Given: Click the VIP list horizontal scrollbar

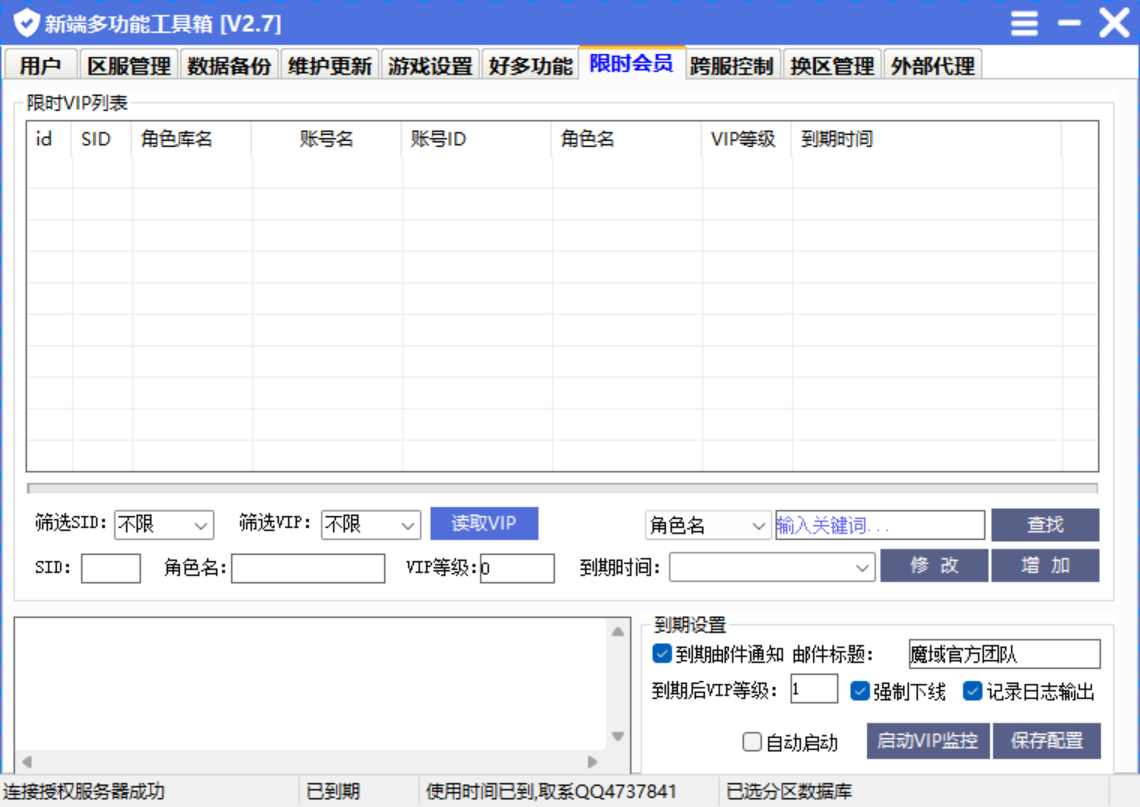Looking at the screenshot, I should (562, 488).
